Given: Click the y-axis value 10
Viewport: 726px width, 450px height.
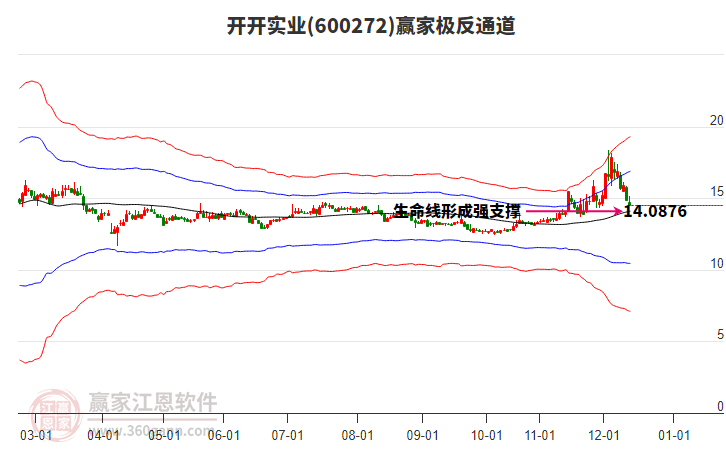Looking at the screenshot, I should [x=716, y=263].
